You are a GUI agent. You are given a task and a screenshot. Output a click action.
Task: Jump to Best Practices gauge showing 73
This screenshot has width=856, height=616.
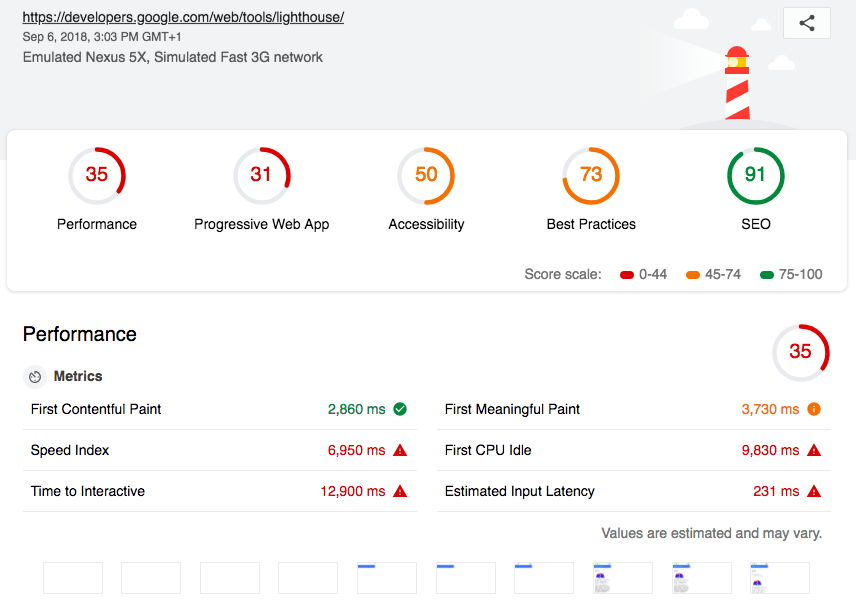pos(591,175)
